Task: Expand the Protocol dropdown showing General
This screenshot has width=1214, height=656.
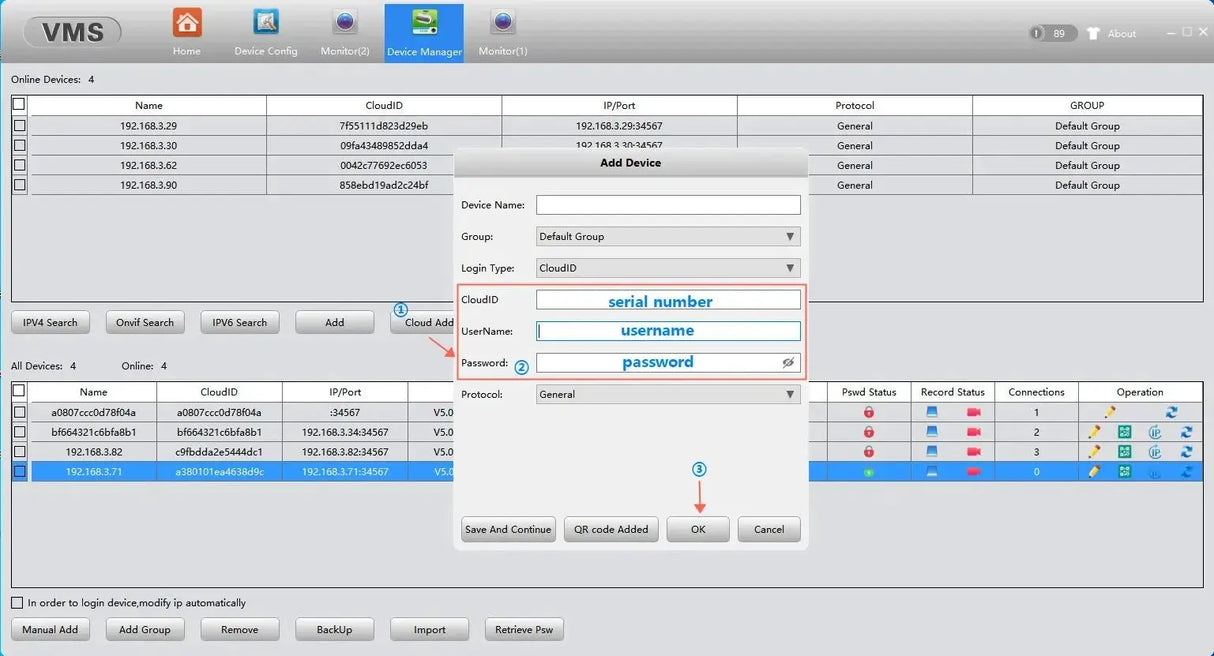Action: click(668, 394)
